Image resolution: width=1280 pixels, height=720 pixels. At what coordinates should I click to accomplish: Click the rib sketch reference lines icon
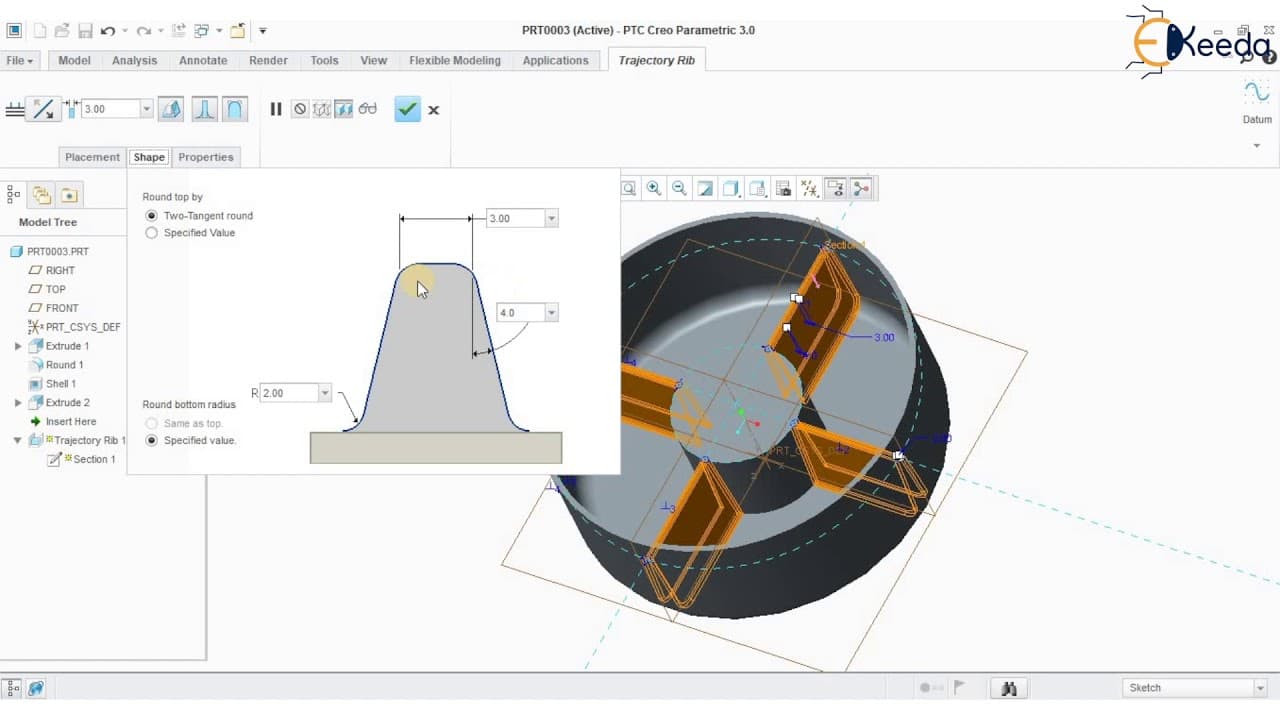coord(15,109)
